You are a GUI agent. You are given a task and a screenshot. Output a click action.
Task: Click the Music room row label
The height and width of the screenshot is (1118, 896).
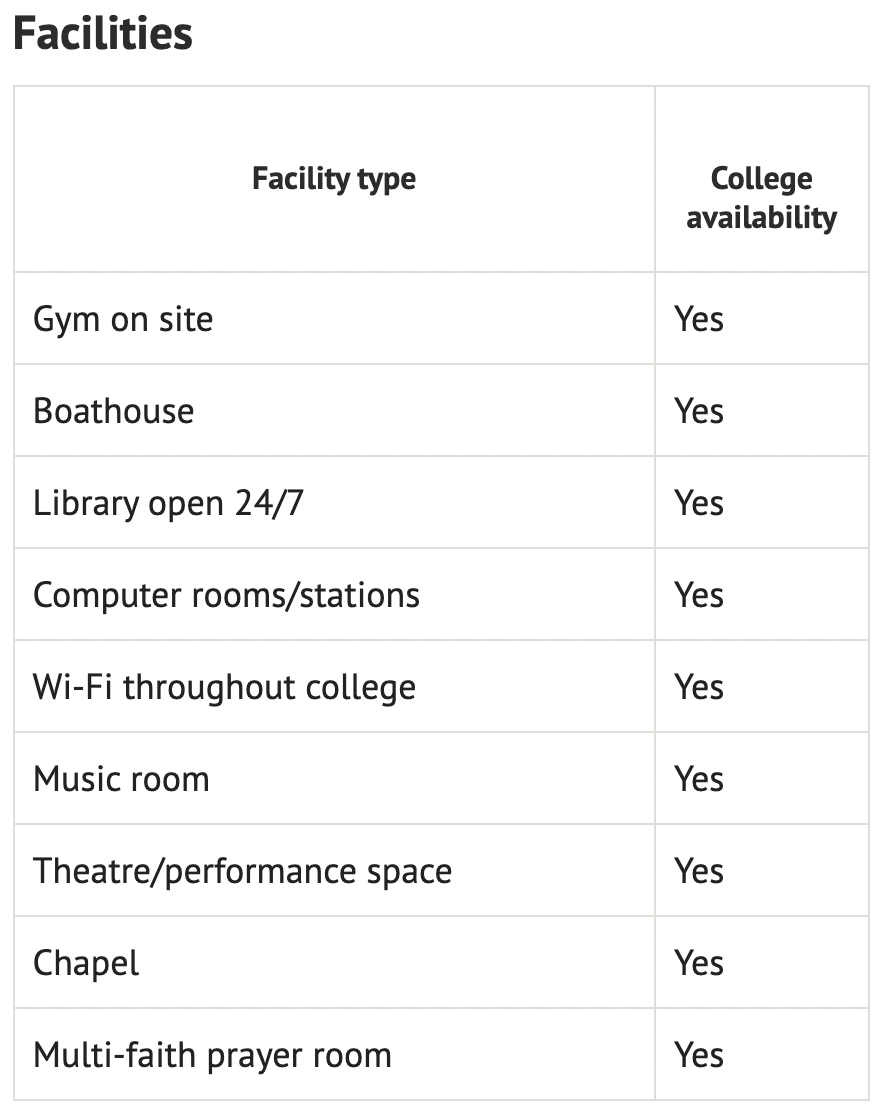click(121, 779)
